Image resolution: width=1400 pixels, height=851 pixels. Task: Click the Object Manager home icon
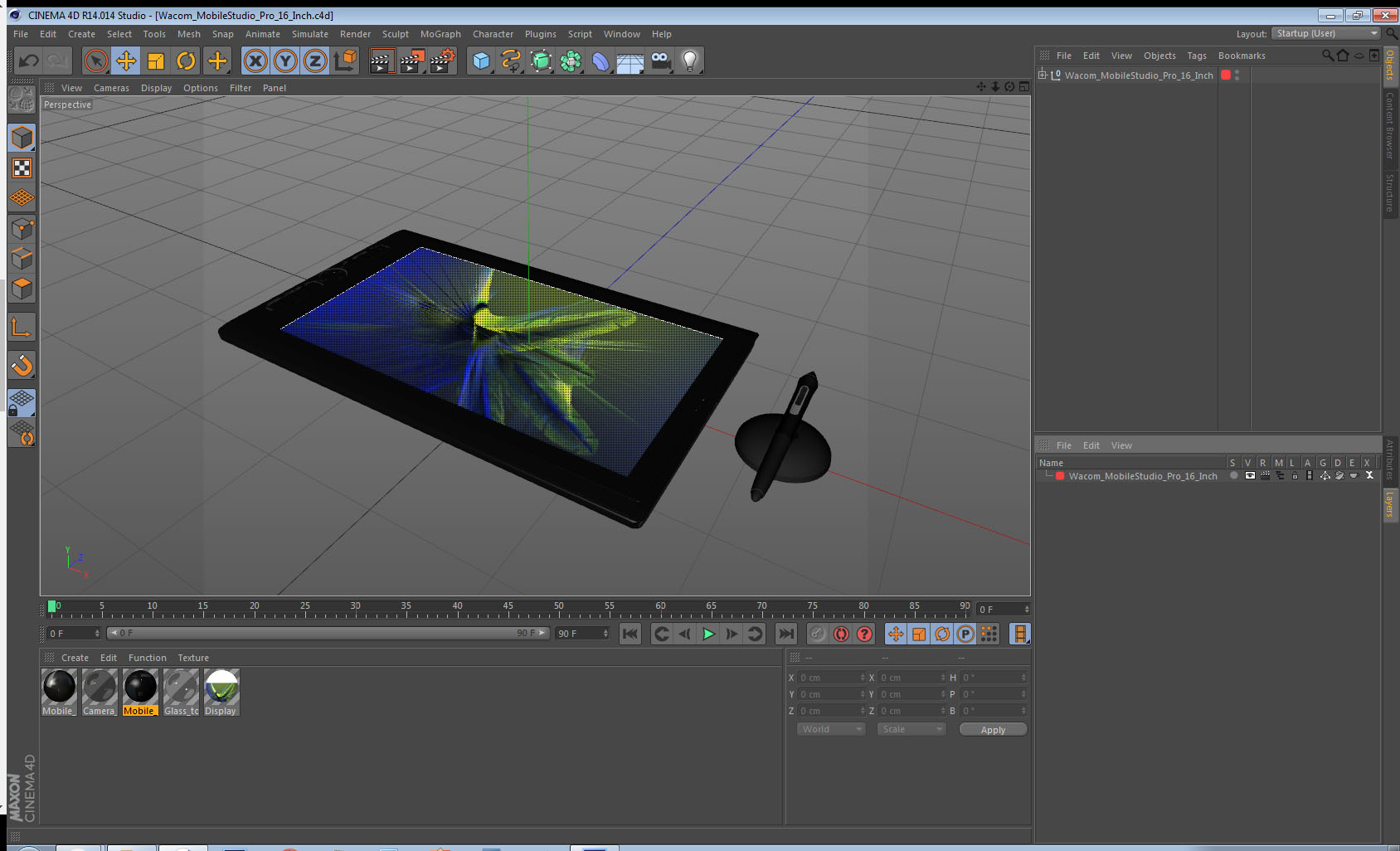click(1343, 56)
